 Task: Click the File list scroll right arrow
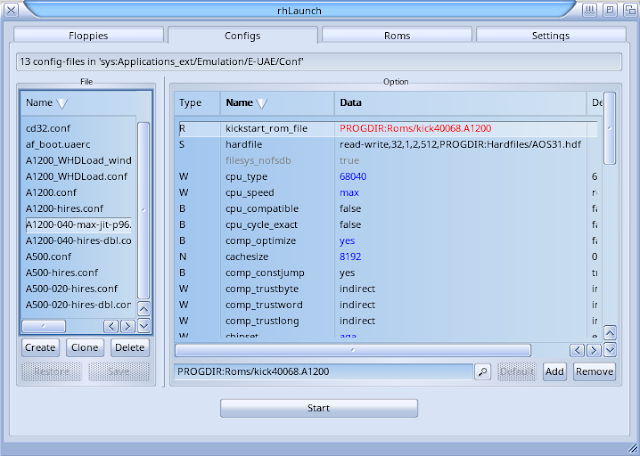127,326
